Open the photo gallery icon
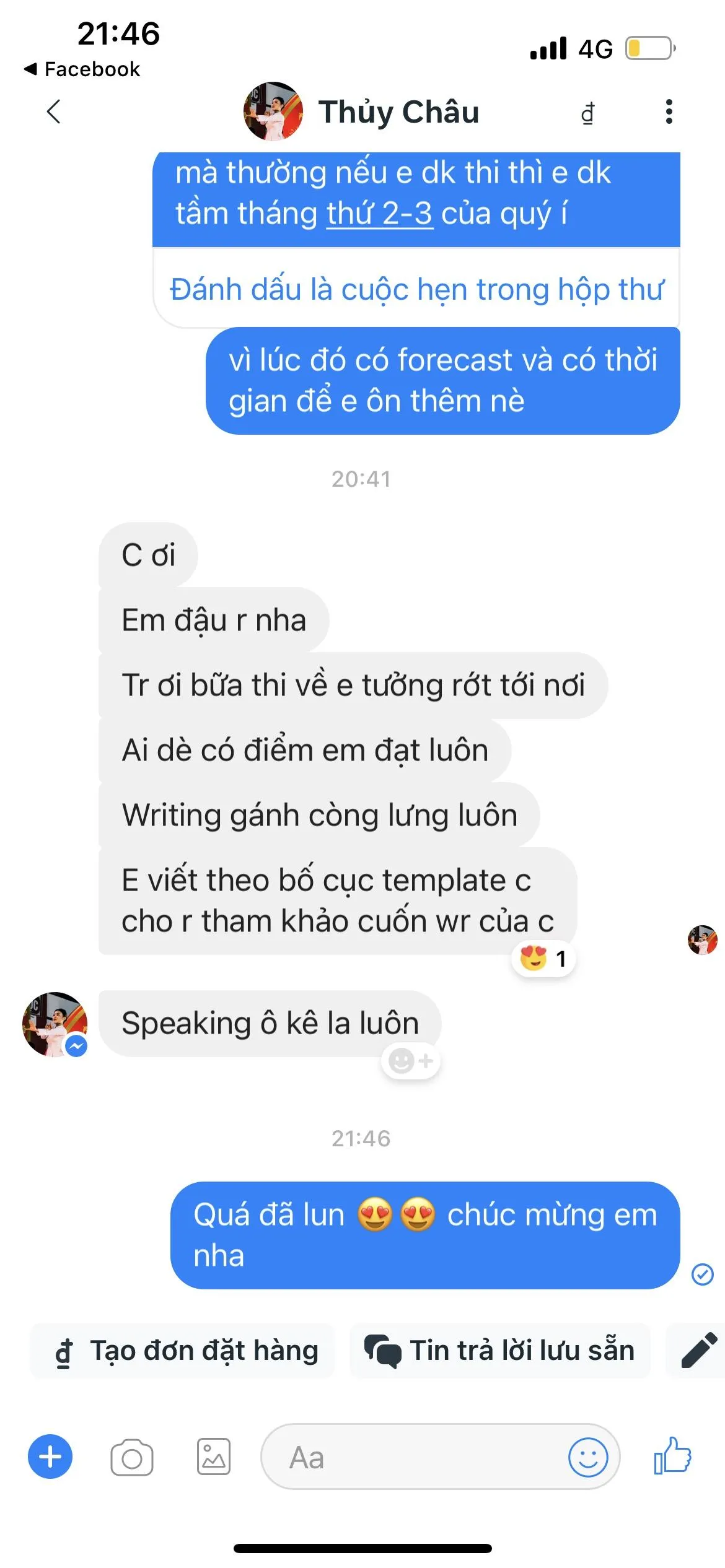The height and width of the screenshot is (1568, 725). click(214, 1457)
